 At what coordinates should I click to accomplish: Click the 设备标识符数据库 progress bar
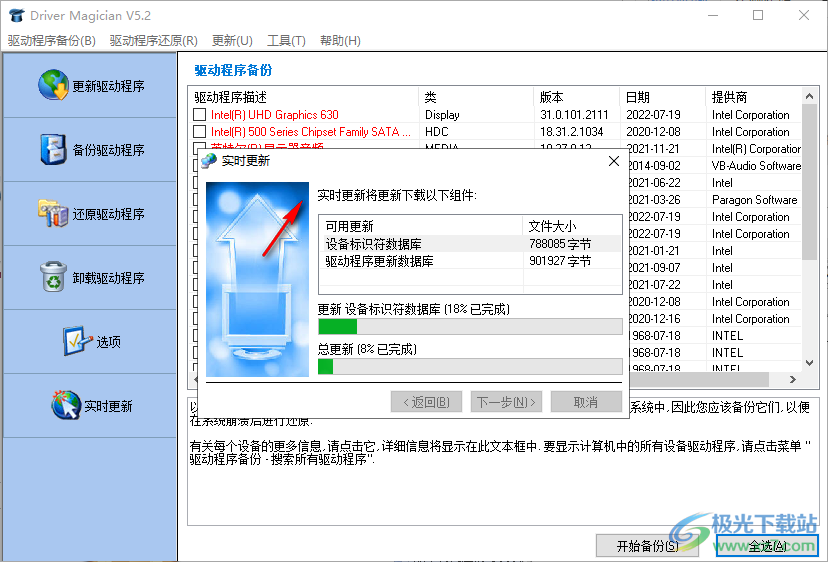470,326
